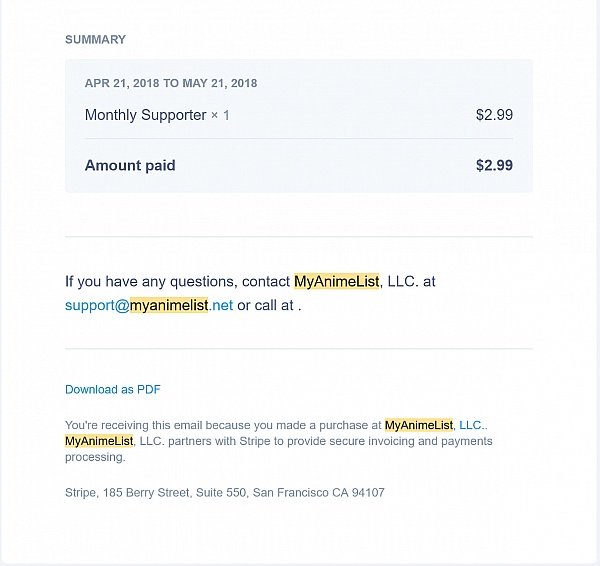Screen dimensions: 600x566
Task: Click highlighted MyAnimeList in the contact sentence
Action: pyautogui.click(x=336, y=281)
